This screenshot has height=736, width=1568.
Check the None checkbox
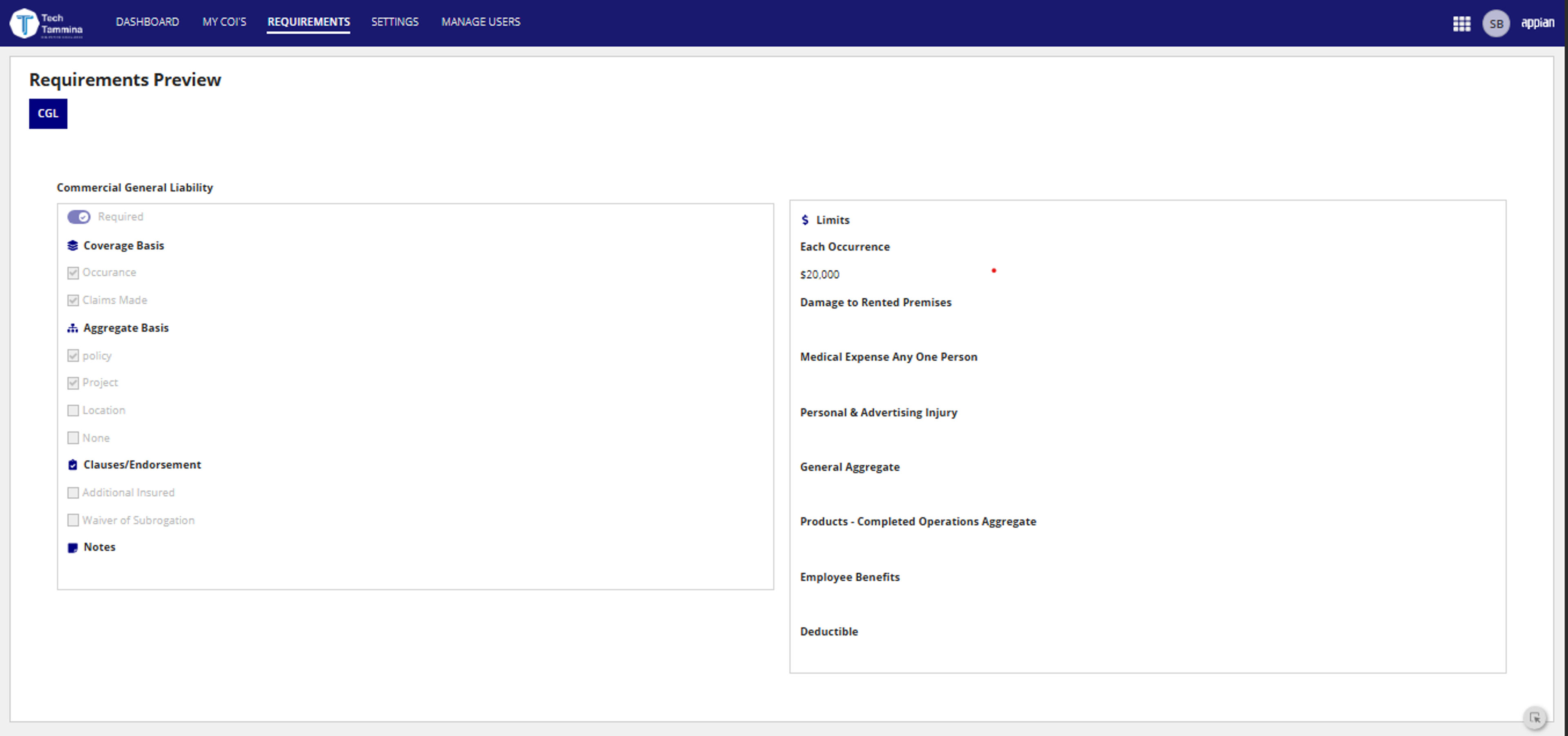(x=73, y=438)
